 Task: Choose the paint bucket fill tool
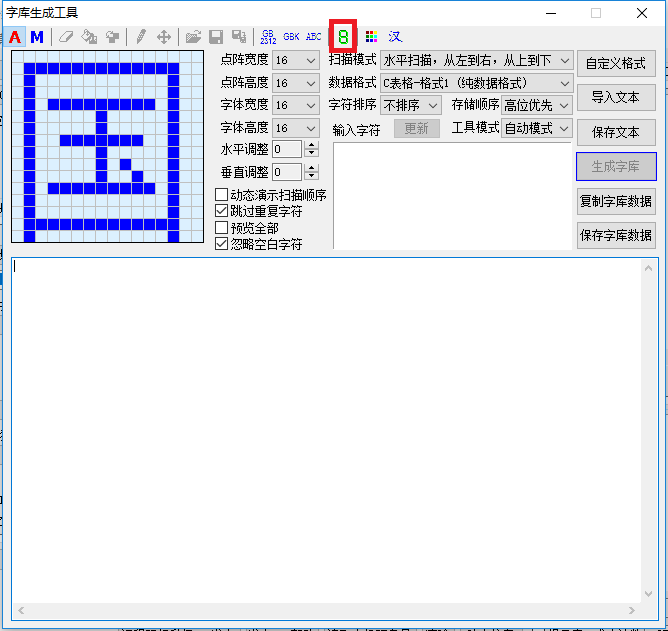click(89, 37)
